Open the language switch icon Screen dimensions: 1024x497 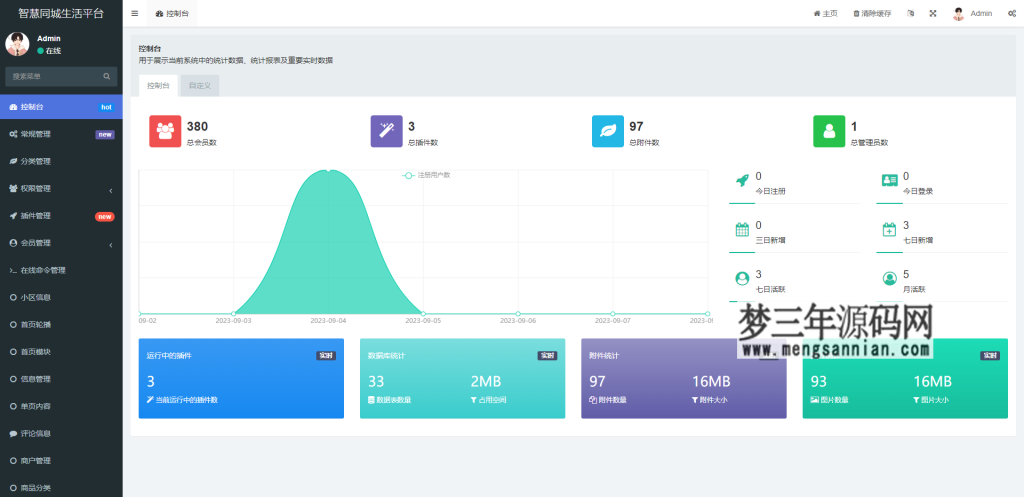[x=910, y=14]
